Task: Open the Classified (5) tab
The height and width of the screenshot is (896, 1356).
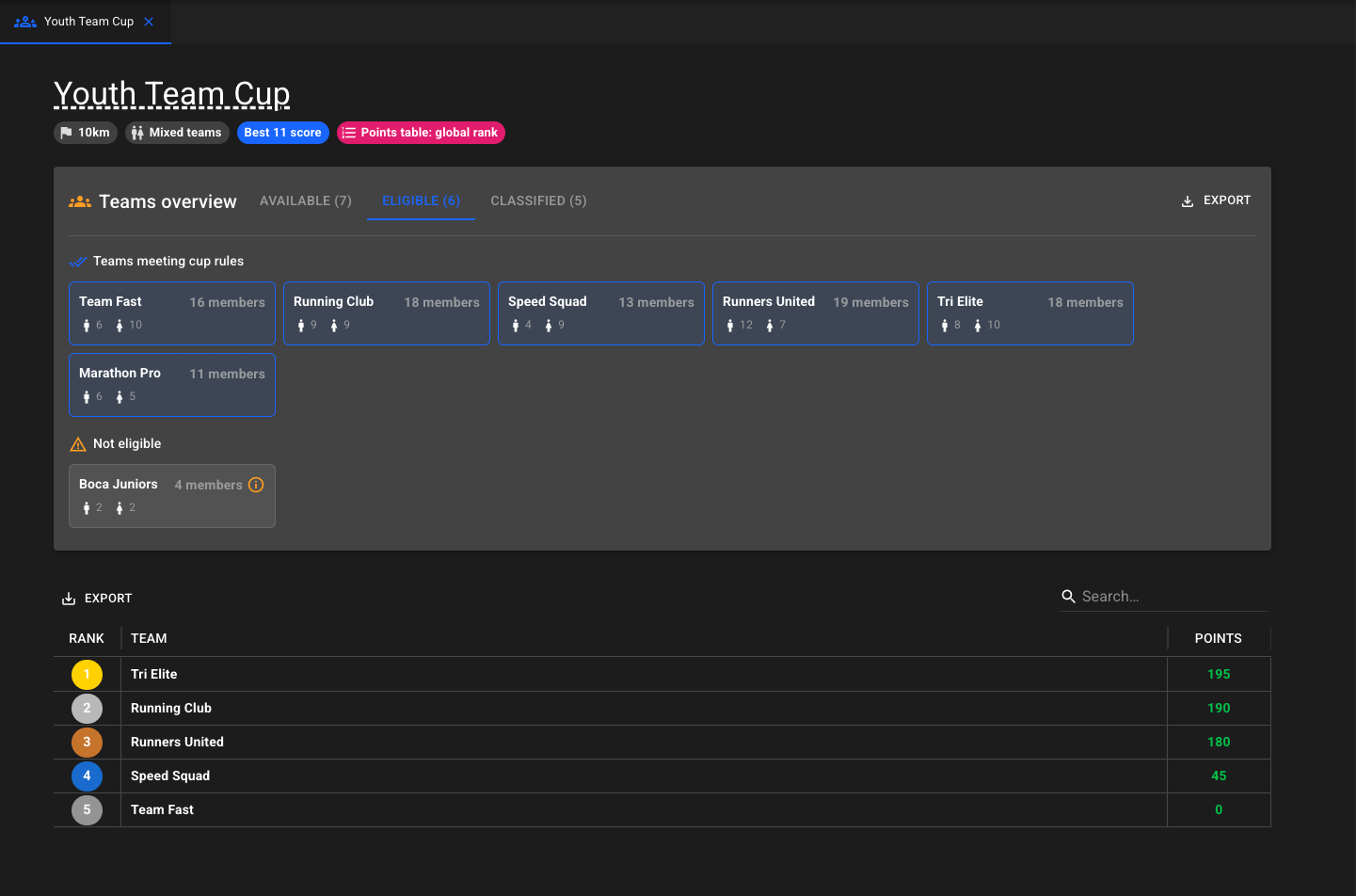Action: pos(538,200)
